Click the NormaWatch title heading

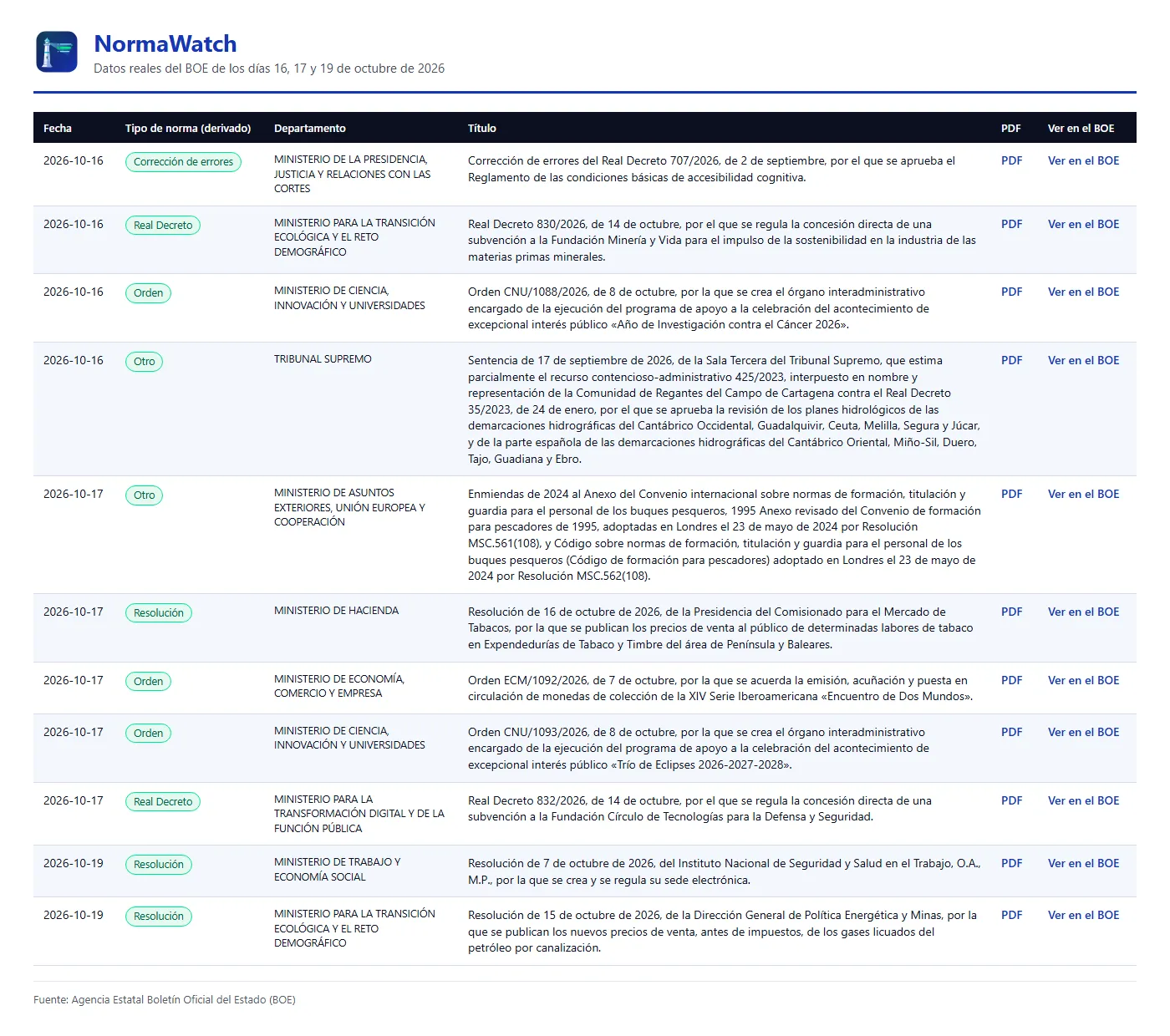pos(165,43)
